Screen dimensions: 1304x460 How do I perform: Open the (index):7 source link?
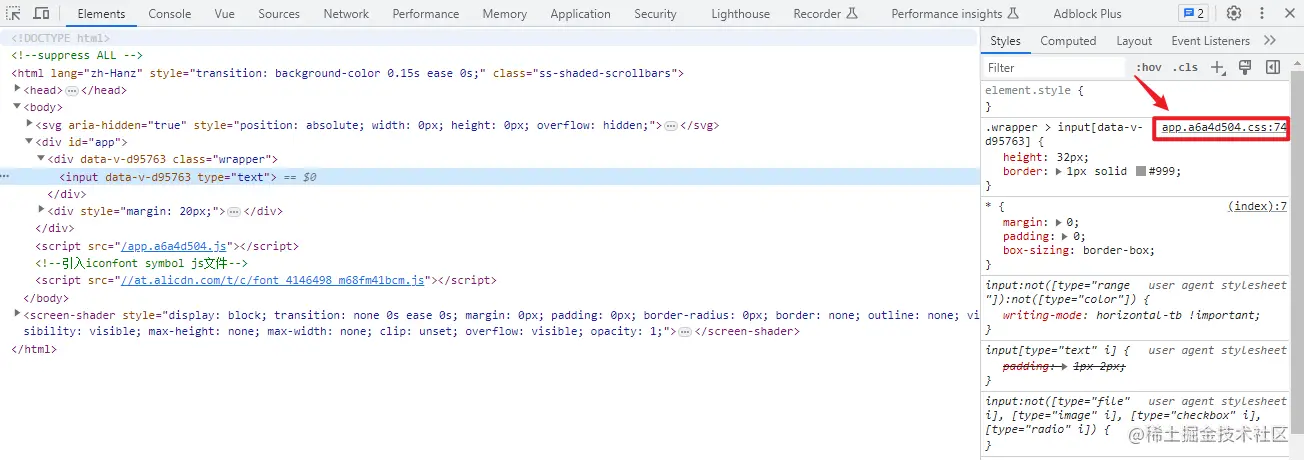[x=1257, y=206]
